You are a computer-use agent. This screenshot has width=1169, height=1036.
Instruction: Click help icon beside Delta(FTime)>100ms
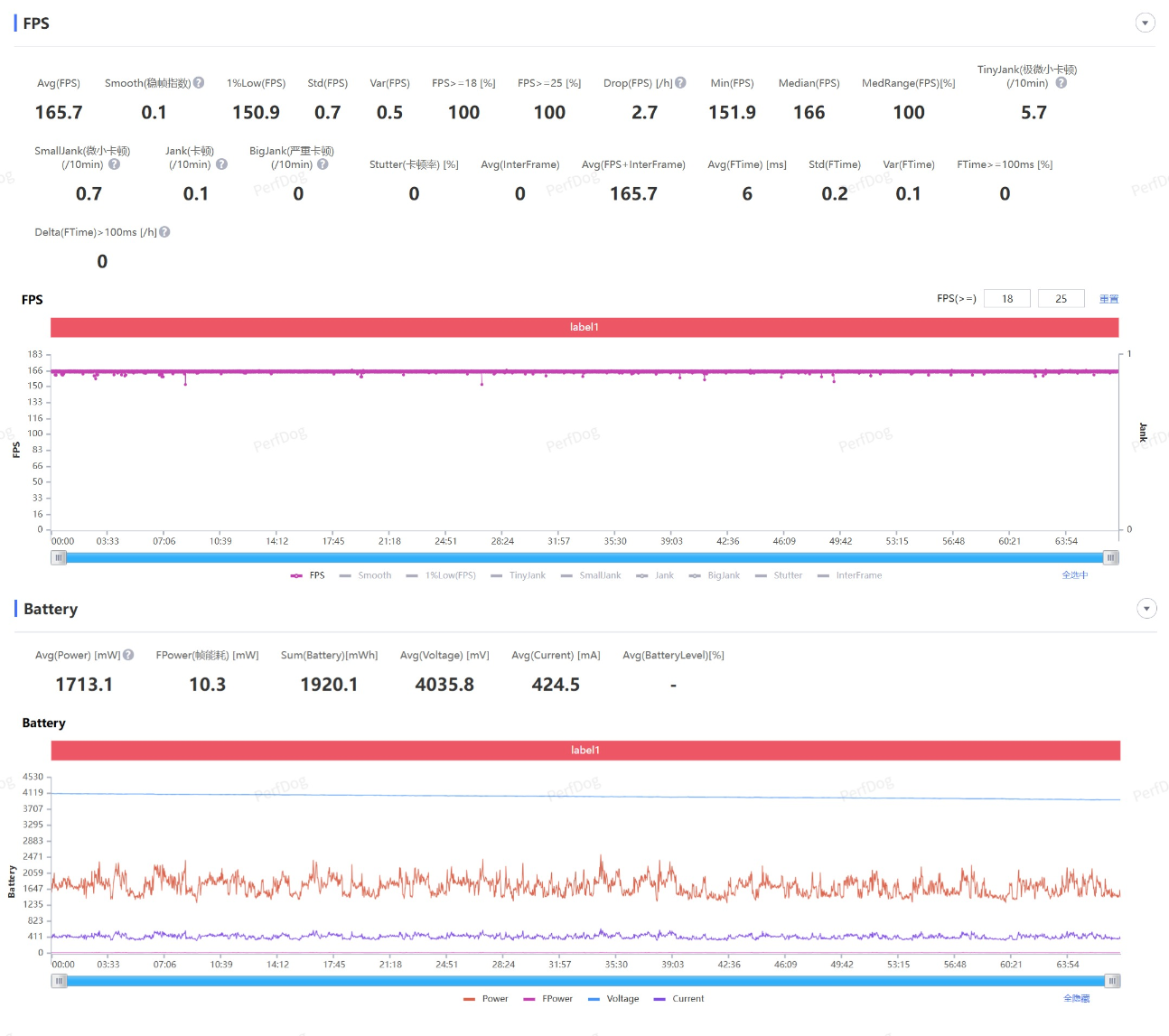click(x=164, y=232)
